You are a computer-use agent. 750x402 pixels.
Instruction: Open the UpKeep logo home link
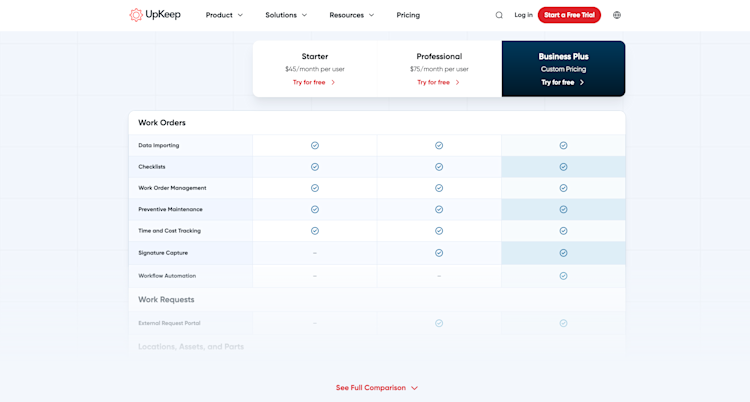click(155, 15)
